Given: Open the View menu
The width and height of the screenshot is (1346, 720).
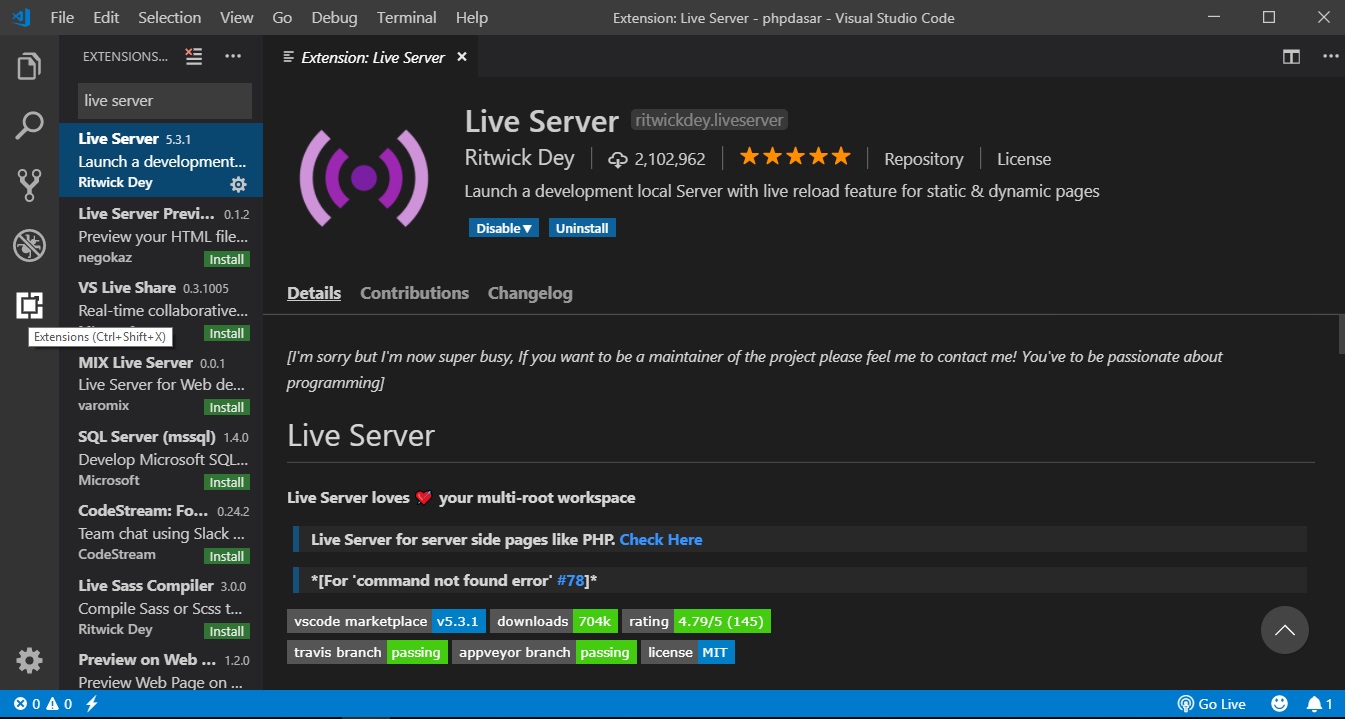Looking at the screenshot, I should click(237, 18).
